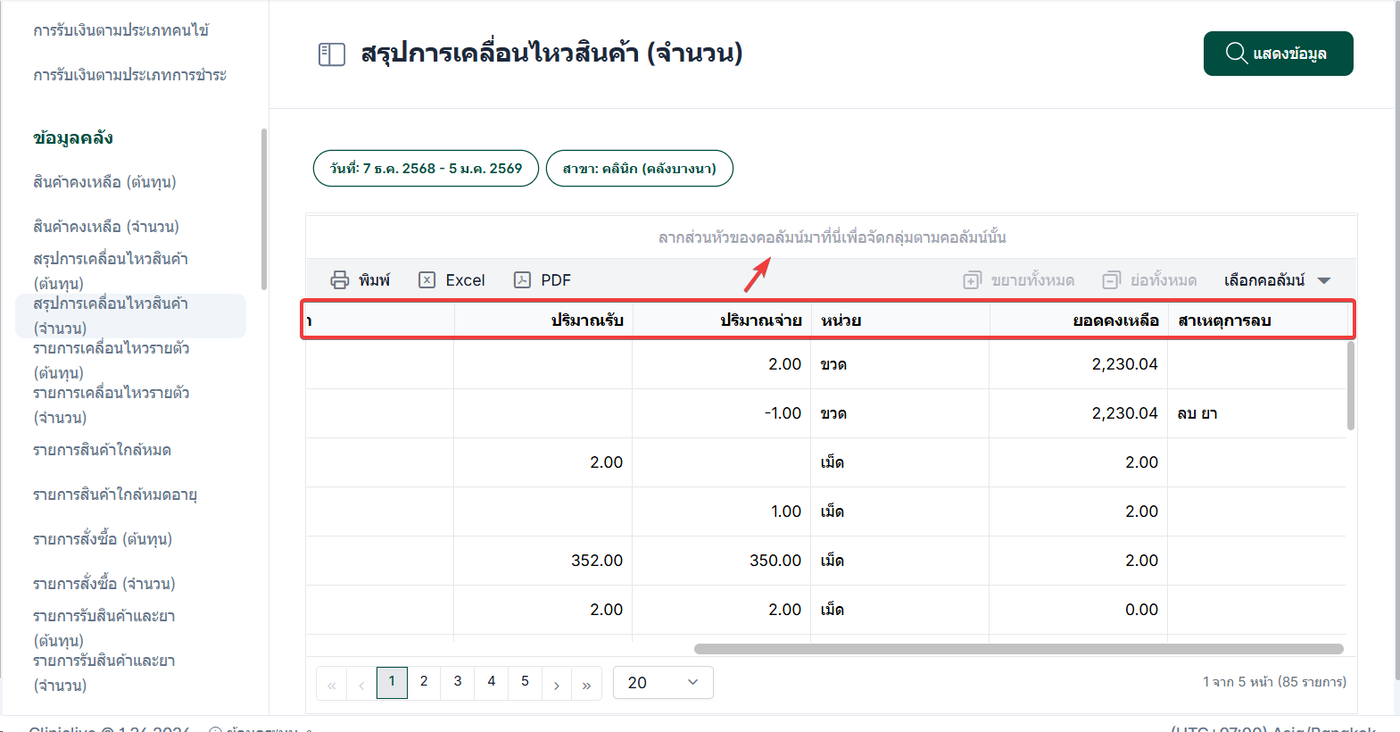Click the เม็ด unit in the 352.00 row
Image resolution: width=1400 pixels, height=732 pixels.
click(x=900, y=561)
